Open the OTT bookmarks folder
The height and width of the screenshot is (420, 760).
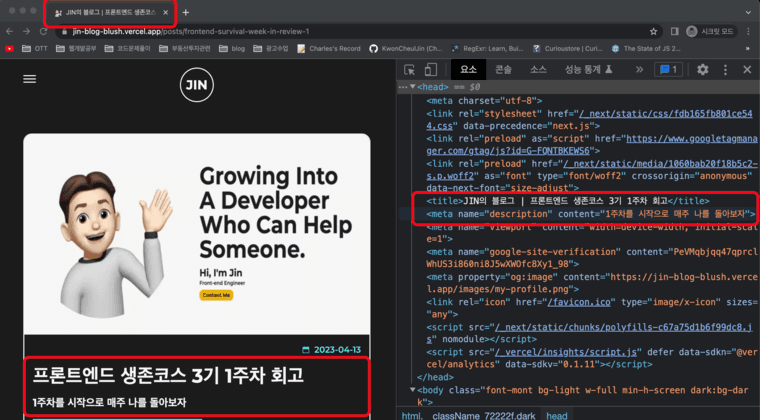click(x=35, y=48)
